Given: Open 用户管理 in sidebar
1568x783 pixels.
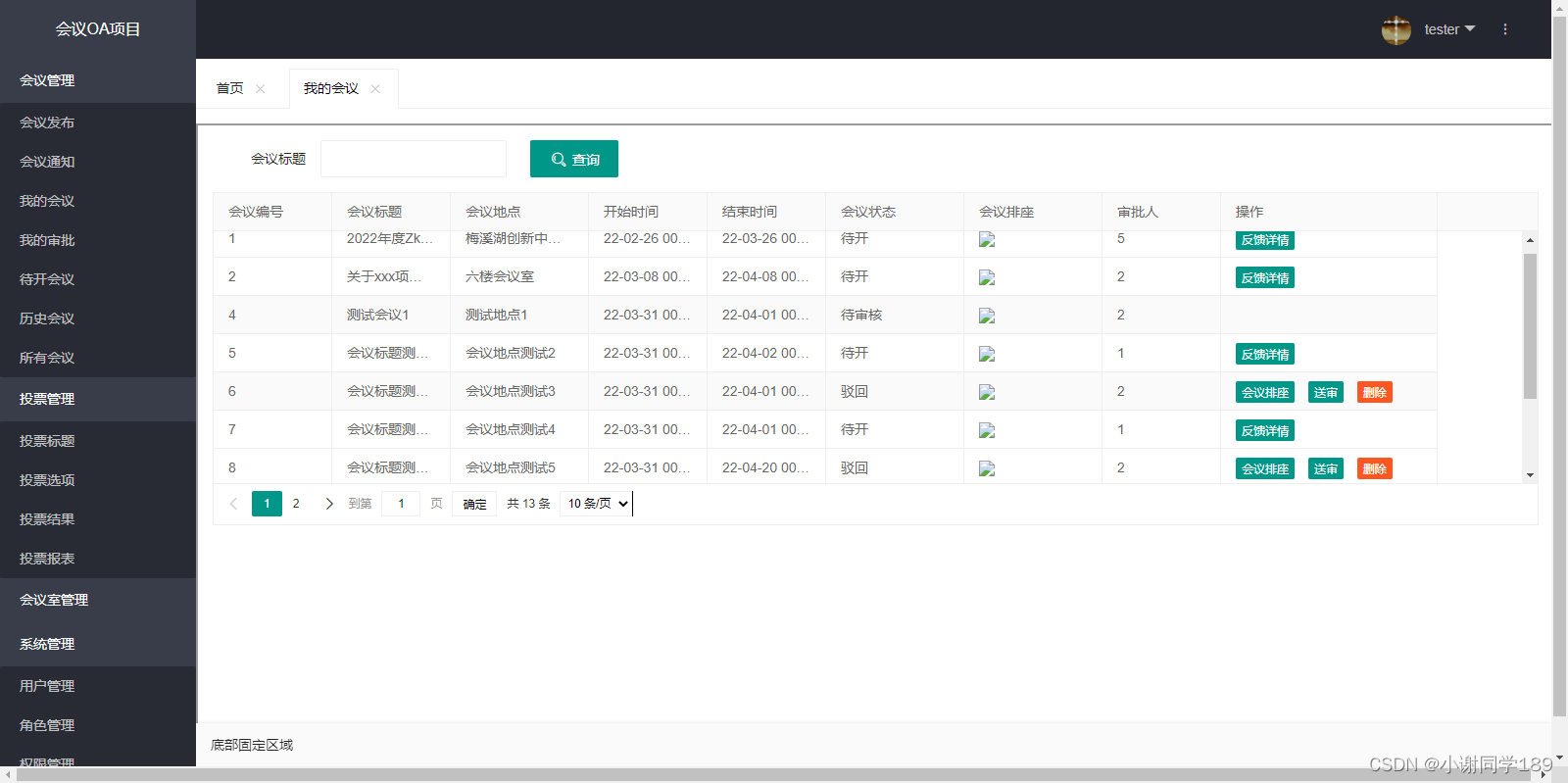Looking at the screenshot, I should pyautogui.click(x=98, y=686).
